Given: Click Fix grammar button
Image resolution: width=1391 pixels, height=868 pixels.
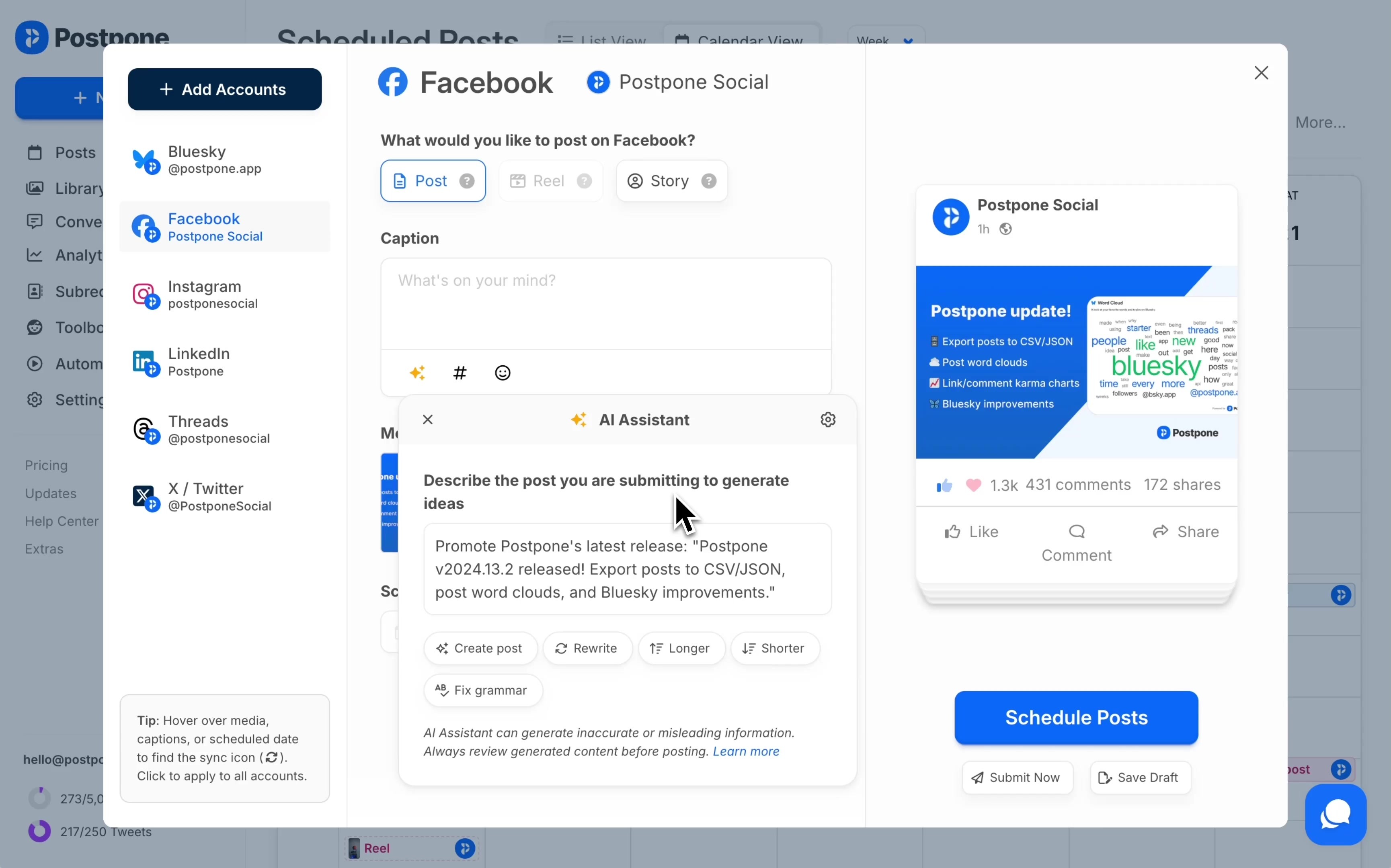Looking at the screenshot, I should 483,690.
